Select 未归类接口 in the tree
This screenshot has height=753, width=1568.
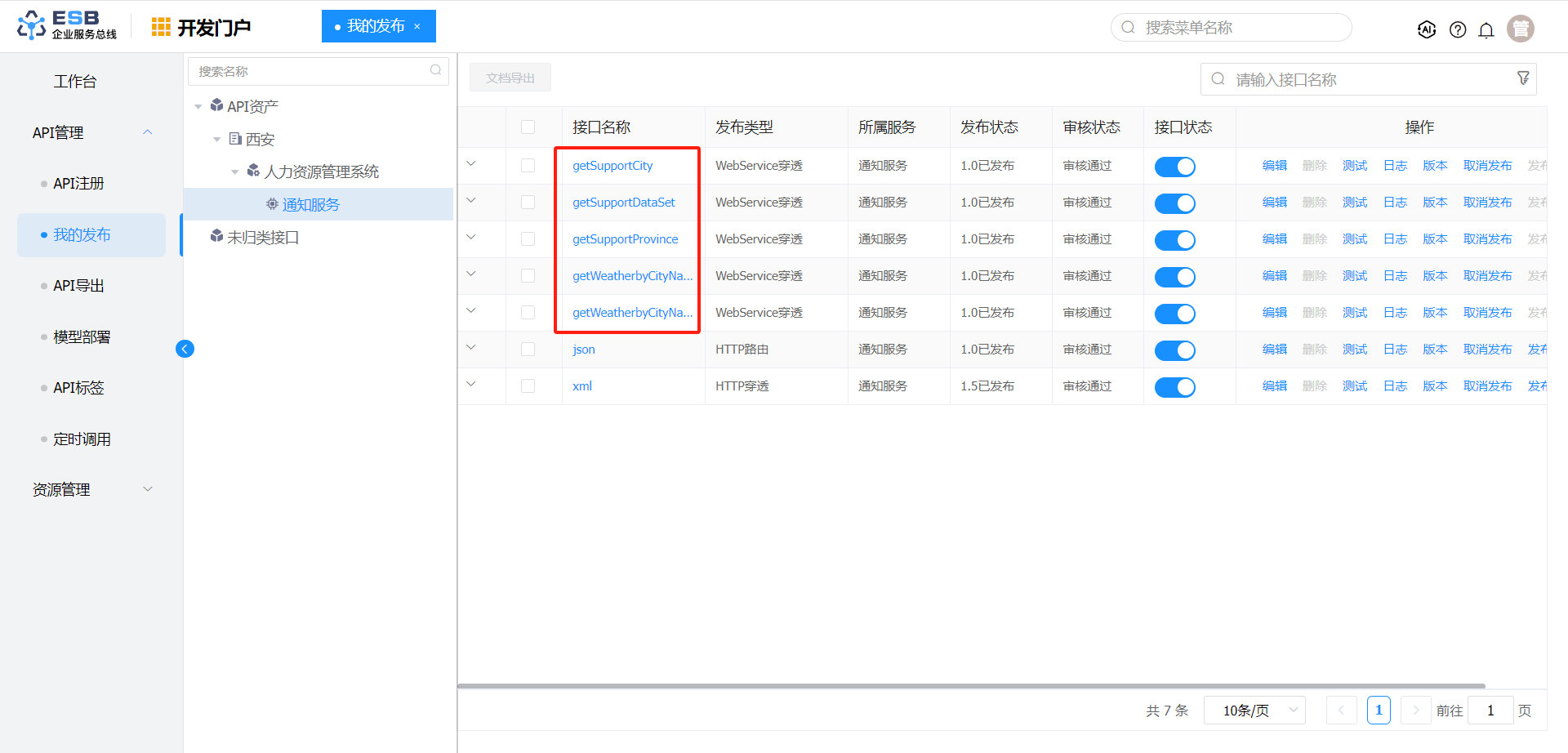click(x=262, y=238)
